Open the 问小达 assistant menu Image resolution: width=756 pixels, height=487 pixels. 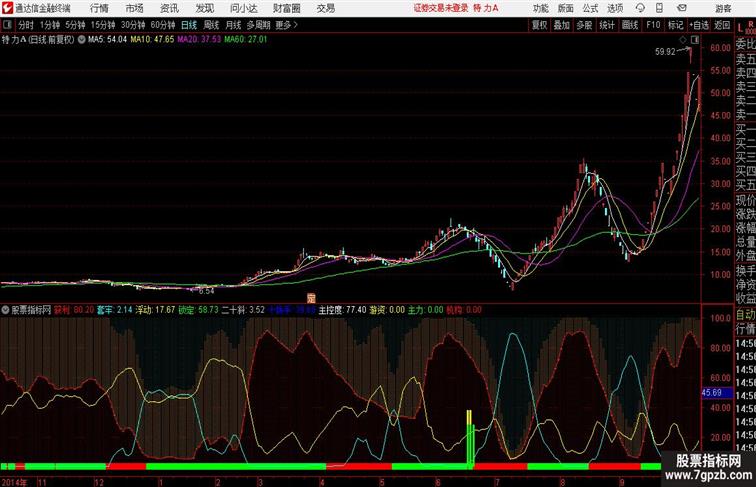pyautogui.click(x=243, y=8)
